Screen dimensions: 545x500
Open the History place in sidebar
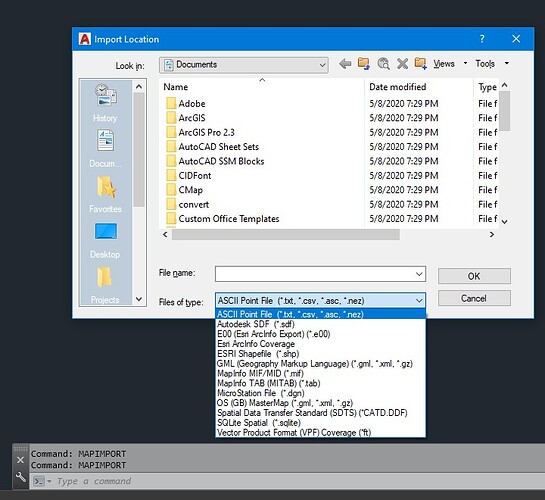tap(105, 103)
